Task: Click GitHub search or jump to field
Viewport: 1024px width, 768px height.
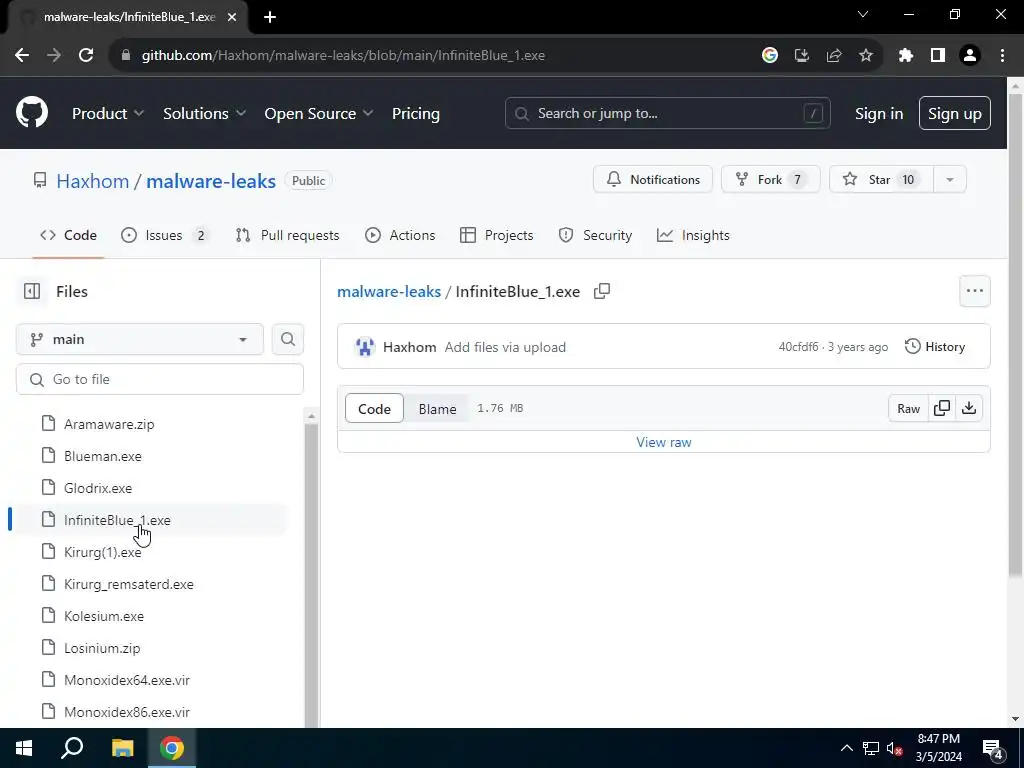Action: tap(667, 114)
